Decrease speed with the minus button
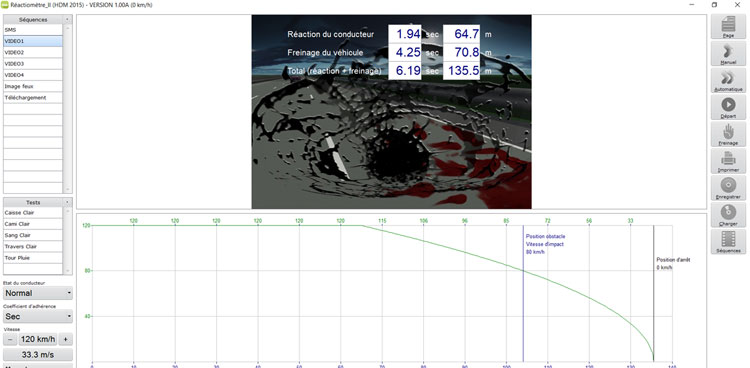 [x=10, y=340]
